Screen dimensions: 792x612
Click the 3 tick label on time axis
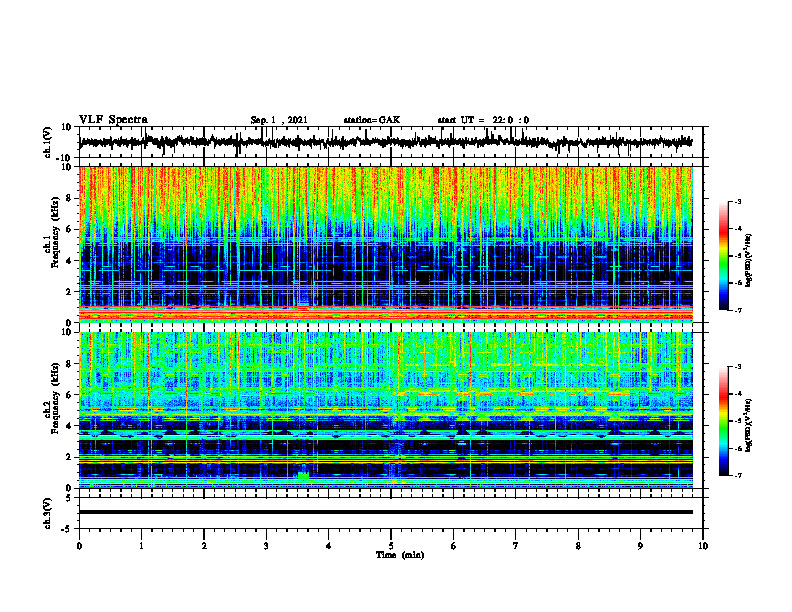click(266, 546)
